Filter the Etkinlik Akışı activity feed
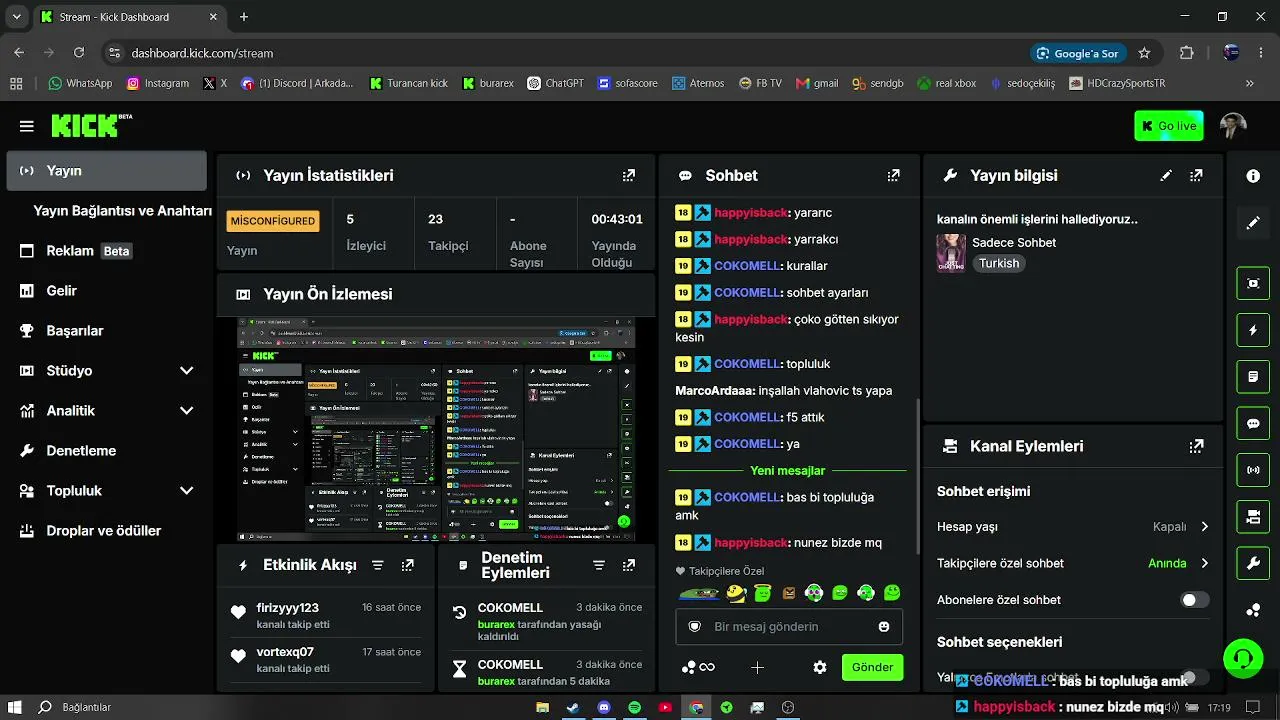1280x720 pixels. (378, 565)
